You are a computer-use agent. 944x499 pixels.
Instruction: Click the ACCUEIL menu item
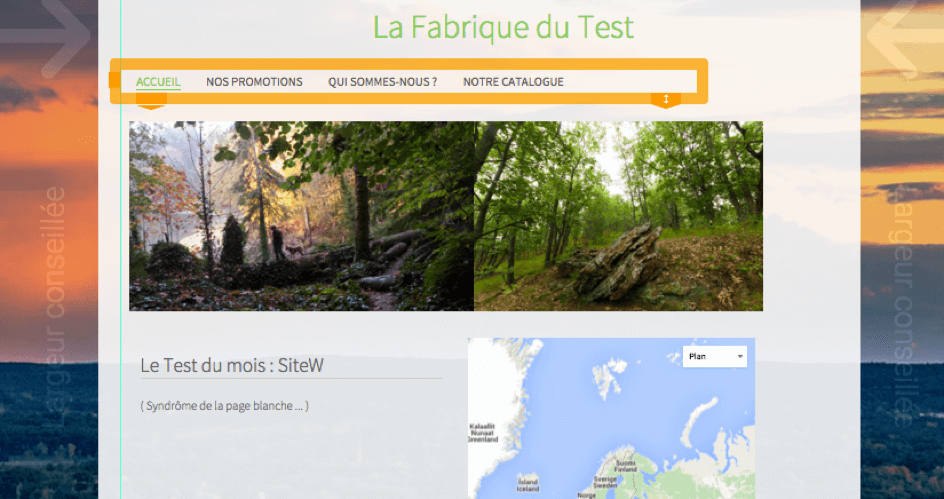pos(158,82)
